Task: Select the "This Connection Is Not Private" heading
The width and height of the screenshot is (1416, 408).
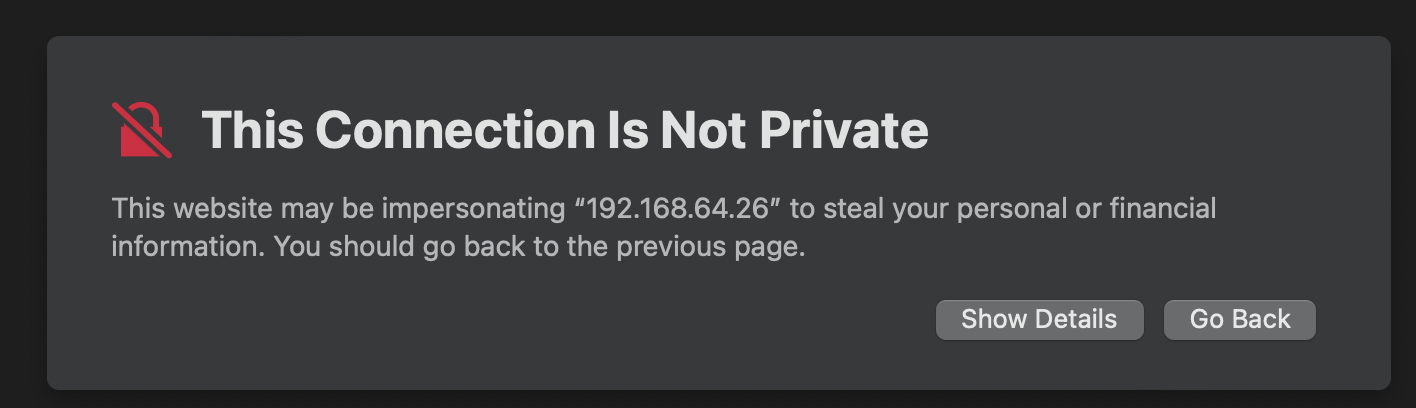Action: 565,131
